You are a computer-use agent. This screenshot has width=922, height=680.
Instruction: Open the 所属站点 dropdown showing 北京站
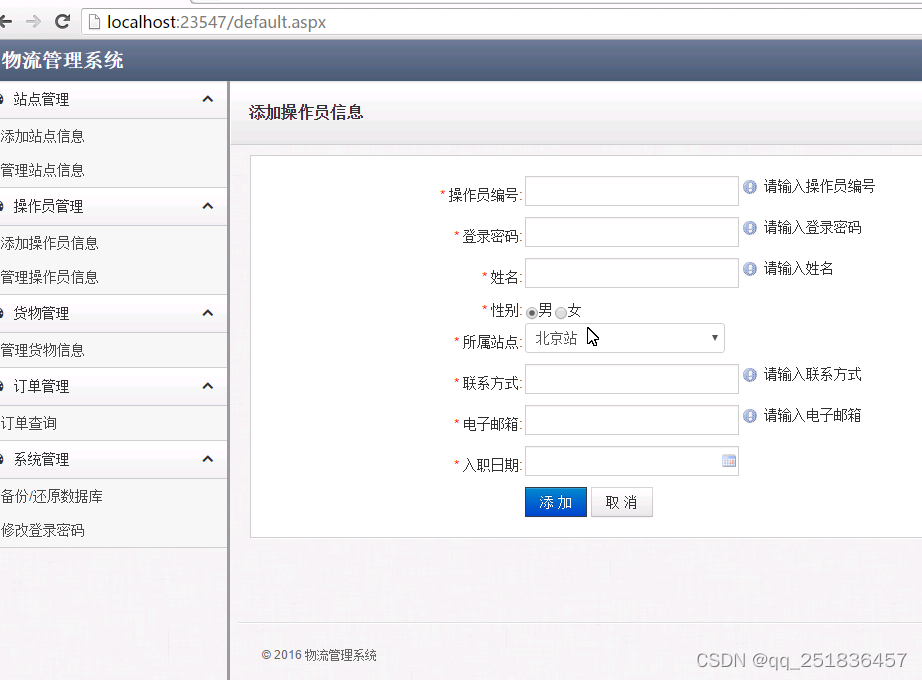[624, 338]
